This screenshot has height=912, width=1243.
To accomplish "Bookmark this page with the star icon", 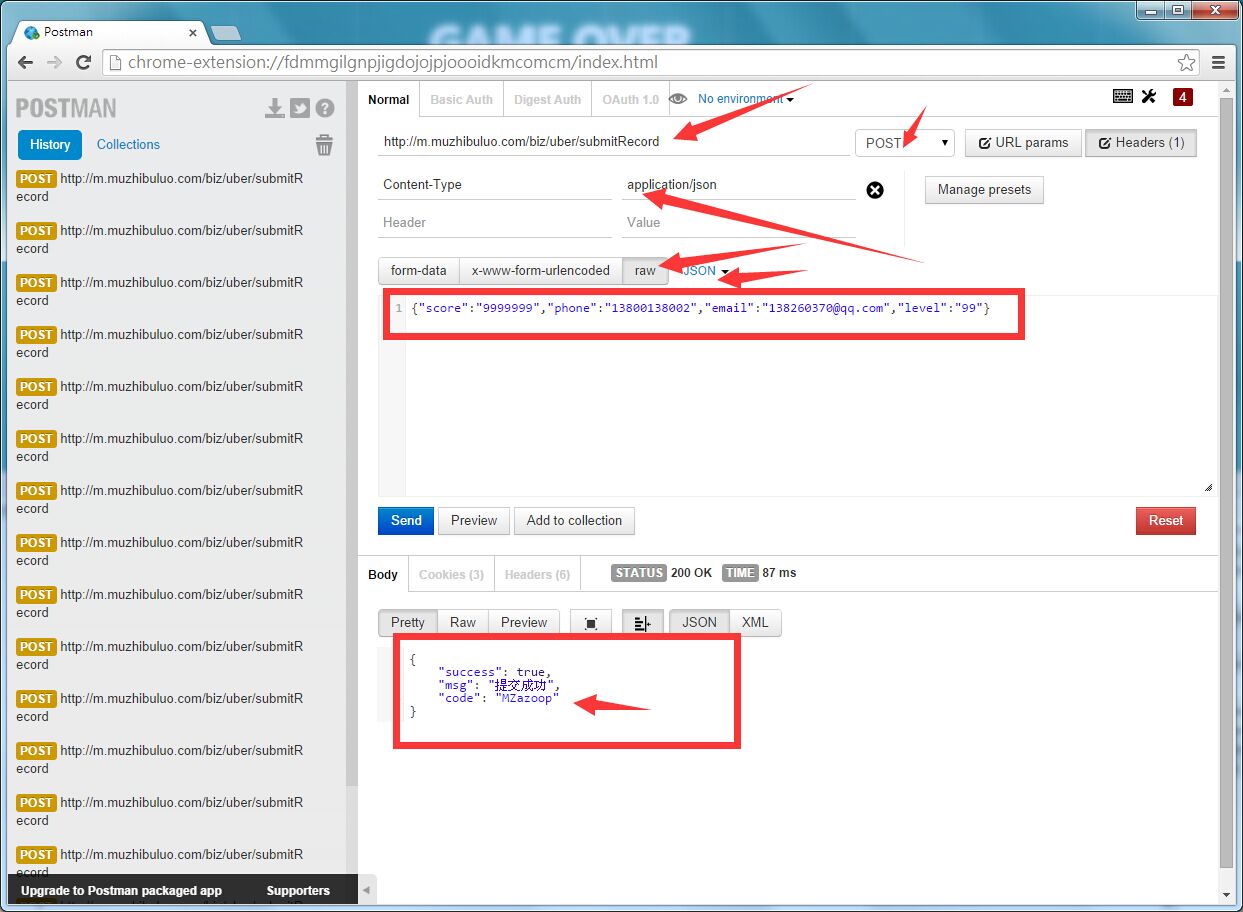I will point(1186,62).
